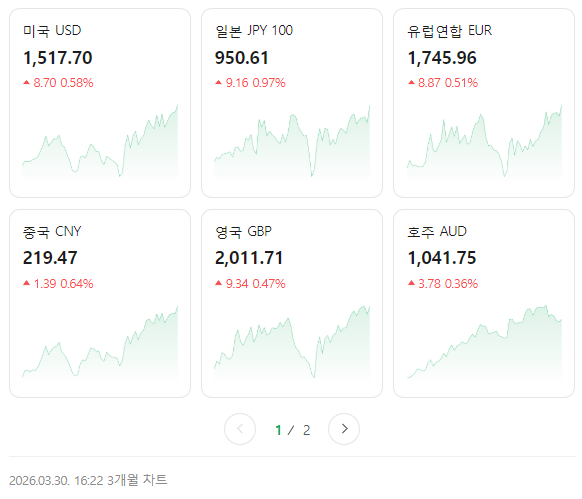The height and width of the screenshot is (499, 582).
Task: Click the GBP rate 2,011.71
Action: 249,258
